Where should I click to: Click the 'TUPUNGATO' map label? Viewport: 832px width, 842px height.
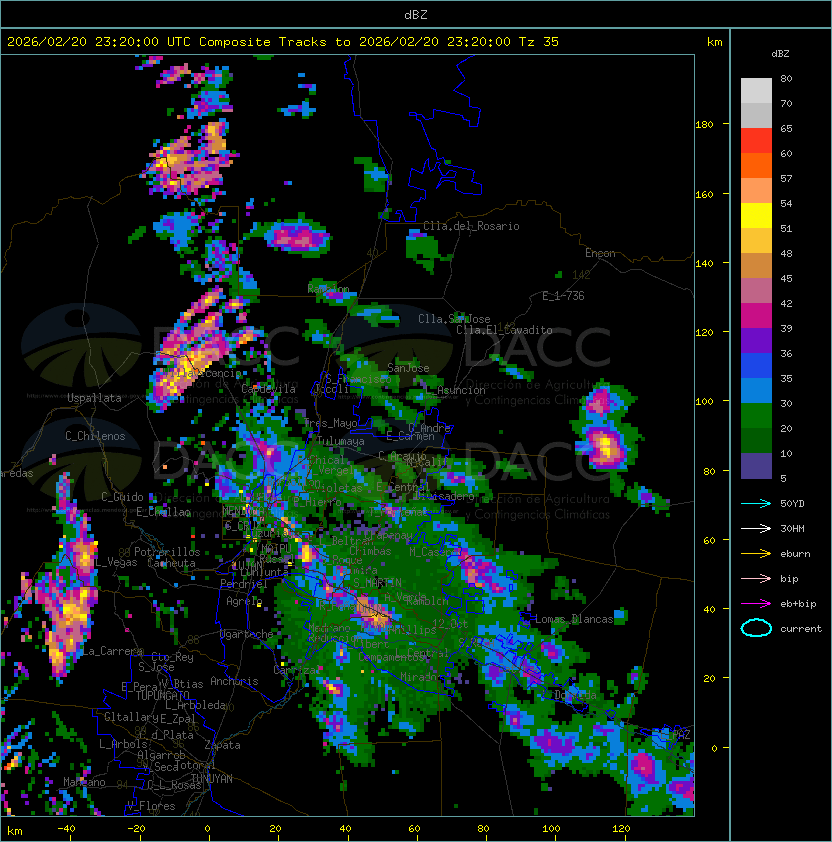tap(162, 696)
